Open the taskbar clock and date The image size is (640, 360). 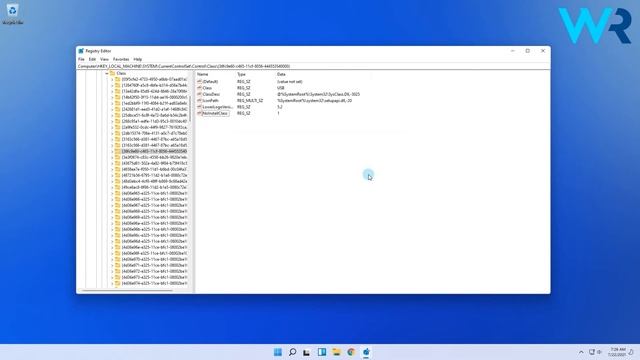pyautogui.click(x=617, y=352)
